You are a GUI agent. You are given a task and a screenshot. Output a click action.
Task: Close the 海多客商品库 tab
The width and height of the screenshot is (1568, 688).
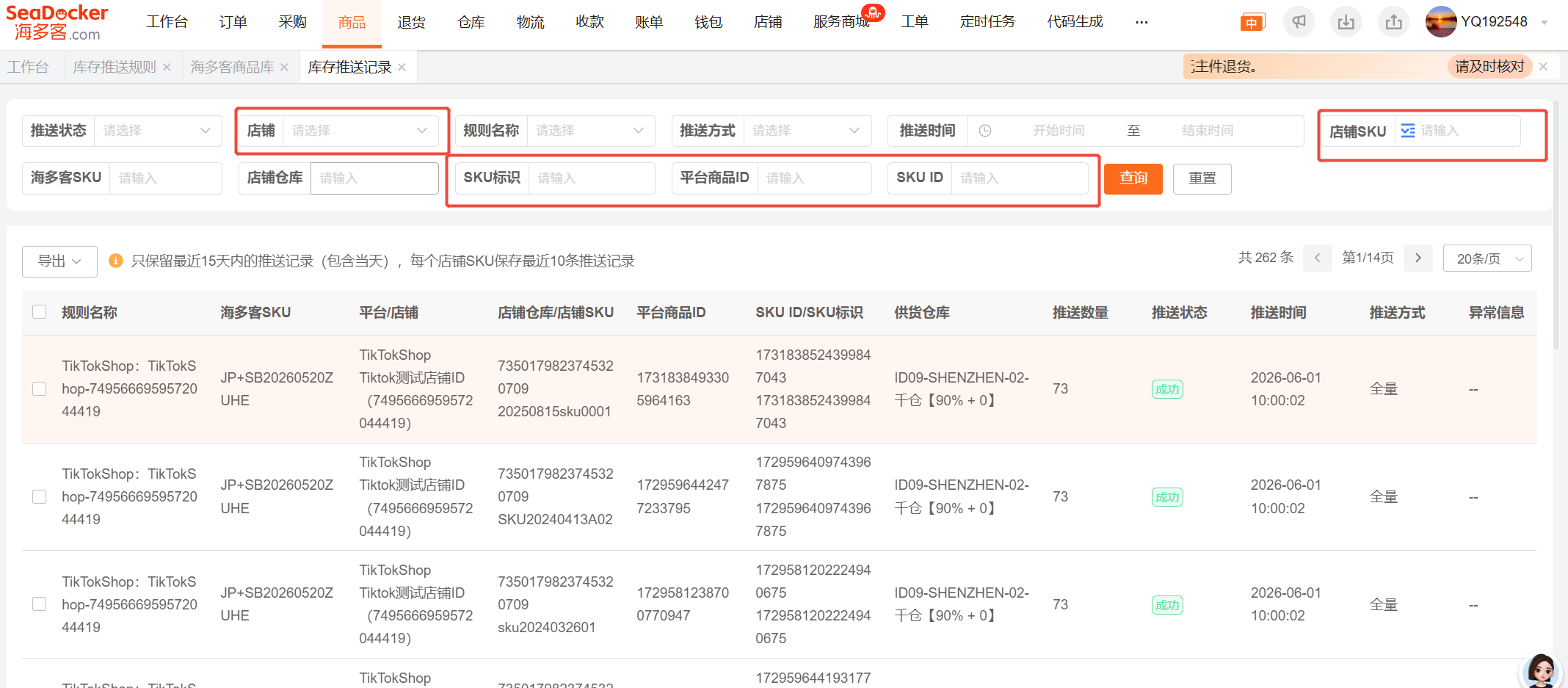click(285, 67)
